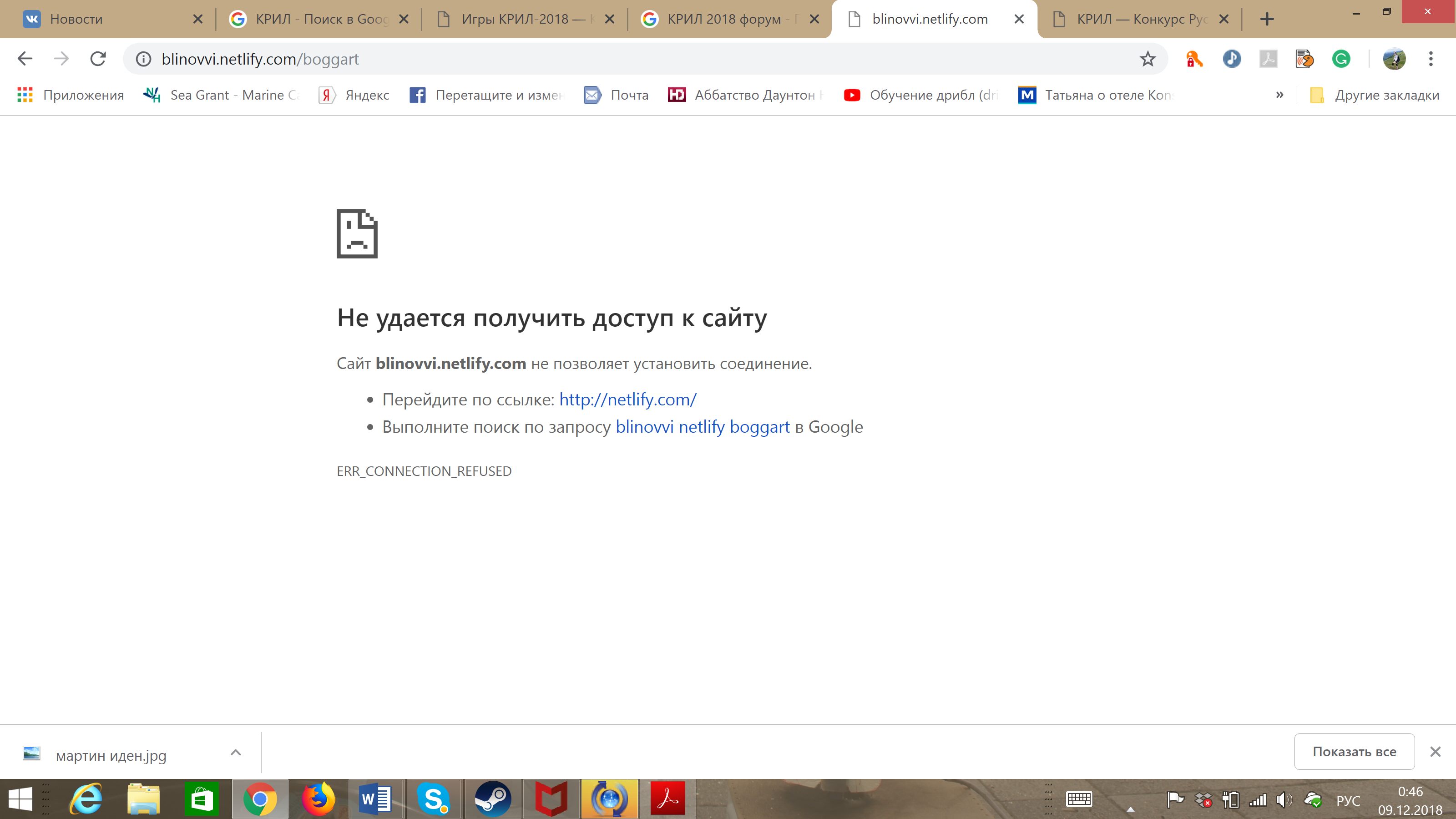Open File Explorer from the taskbar
1456x819 pixels.
pos(144,799)
